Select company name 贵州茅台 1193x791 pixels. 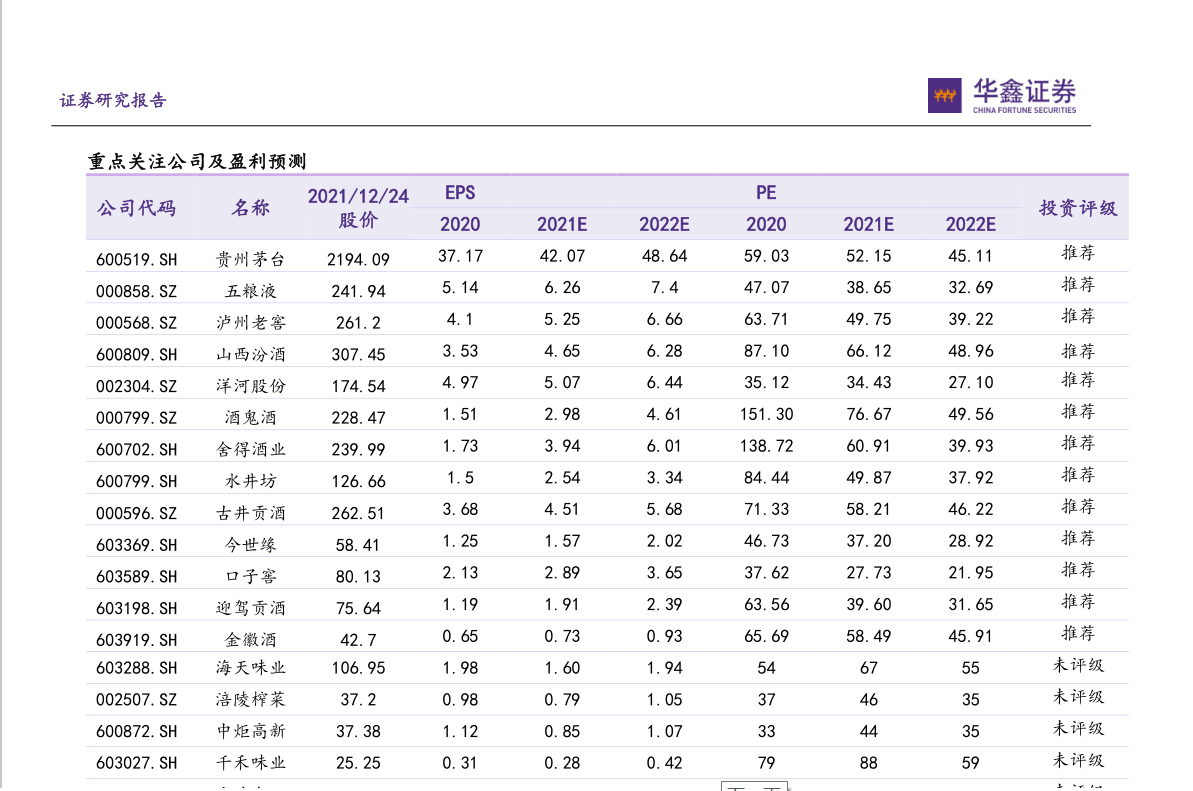click(x=250, y=259)
